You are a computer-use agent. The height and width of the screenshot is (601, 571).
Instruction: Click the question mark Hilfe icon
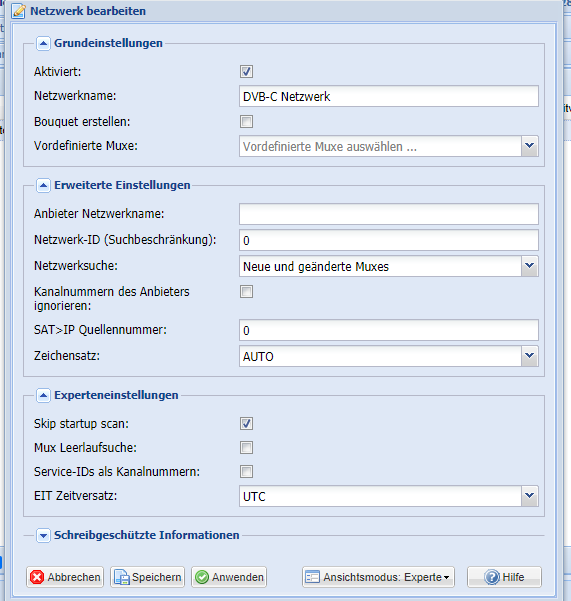(x=492, y=577)
